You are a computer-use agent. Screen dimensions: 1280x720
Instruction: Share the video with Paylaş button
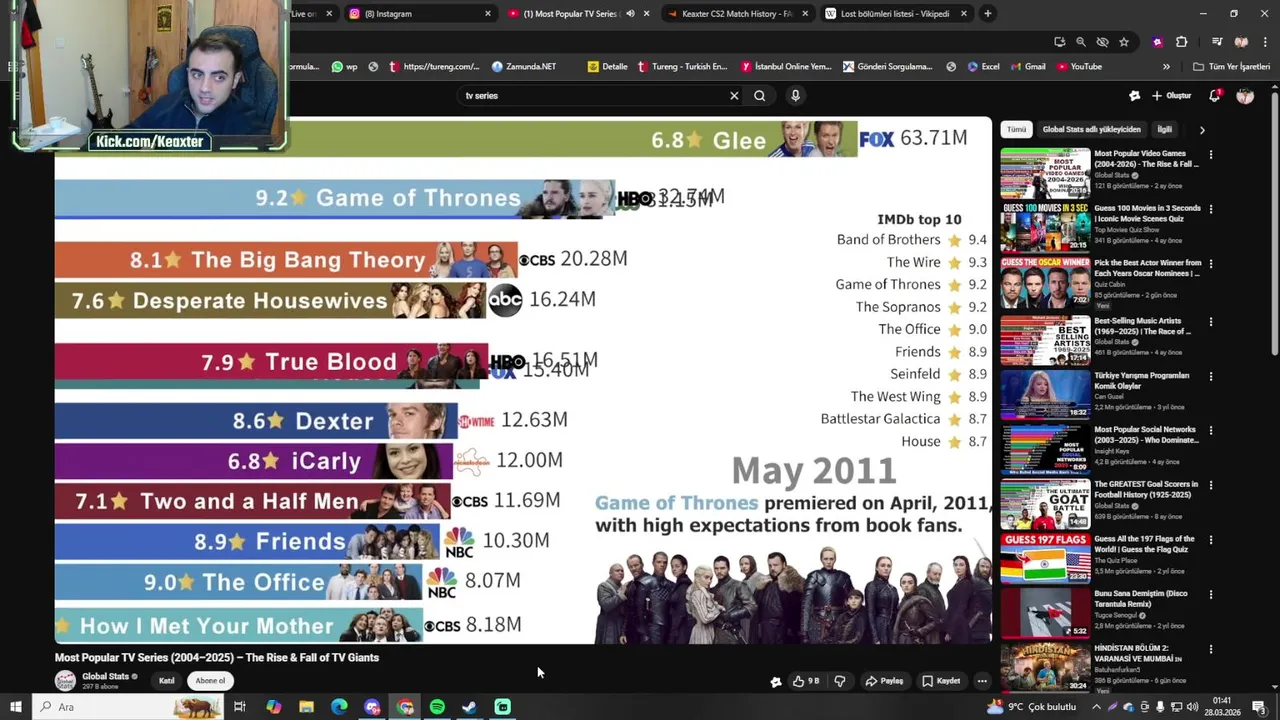884,681
